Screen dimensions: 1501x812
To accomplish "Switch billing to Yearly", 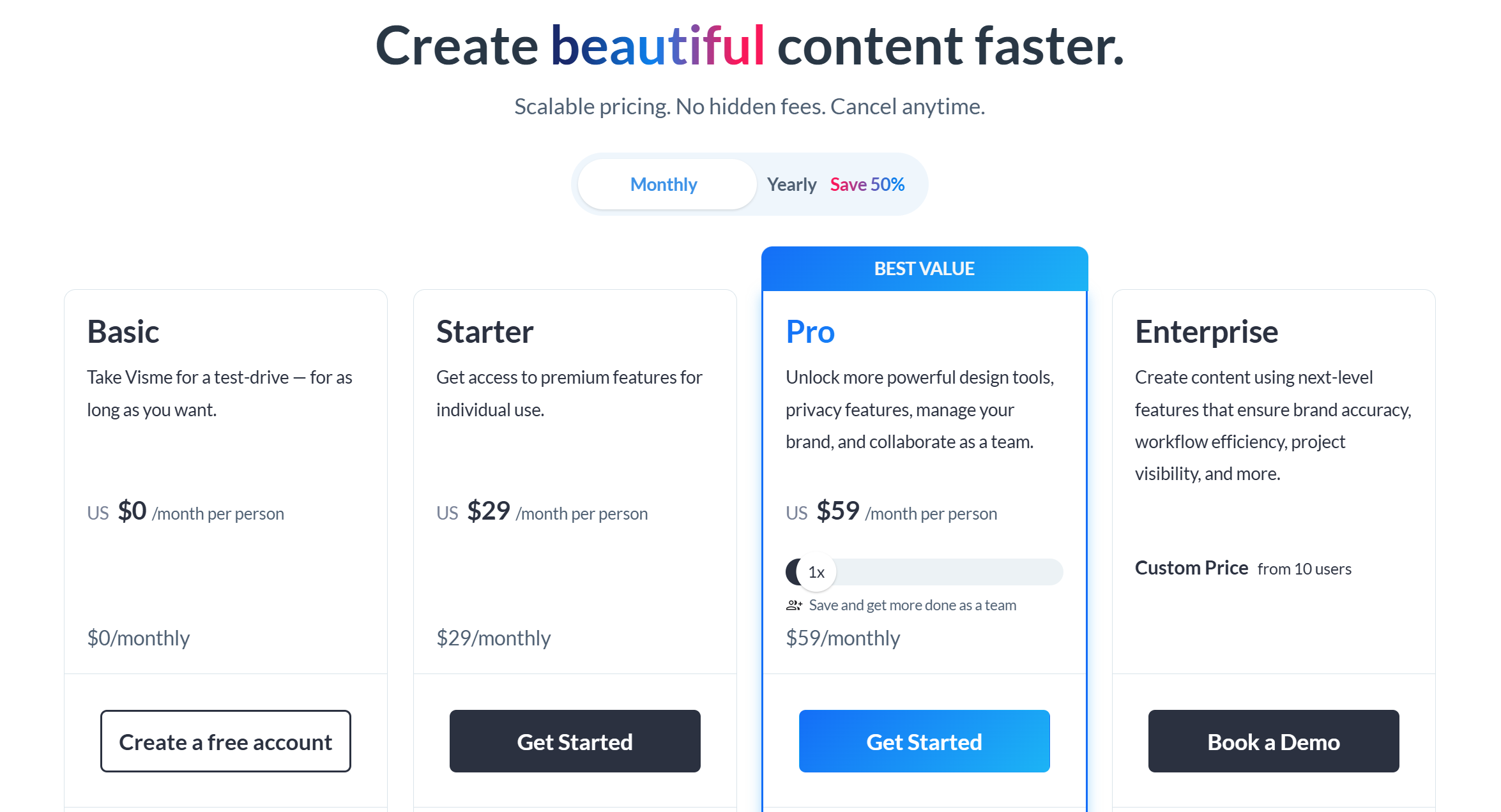I will click(x=792, y=184).
